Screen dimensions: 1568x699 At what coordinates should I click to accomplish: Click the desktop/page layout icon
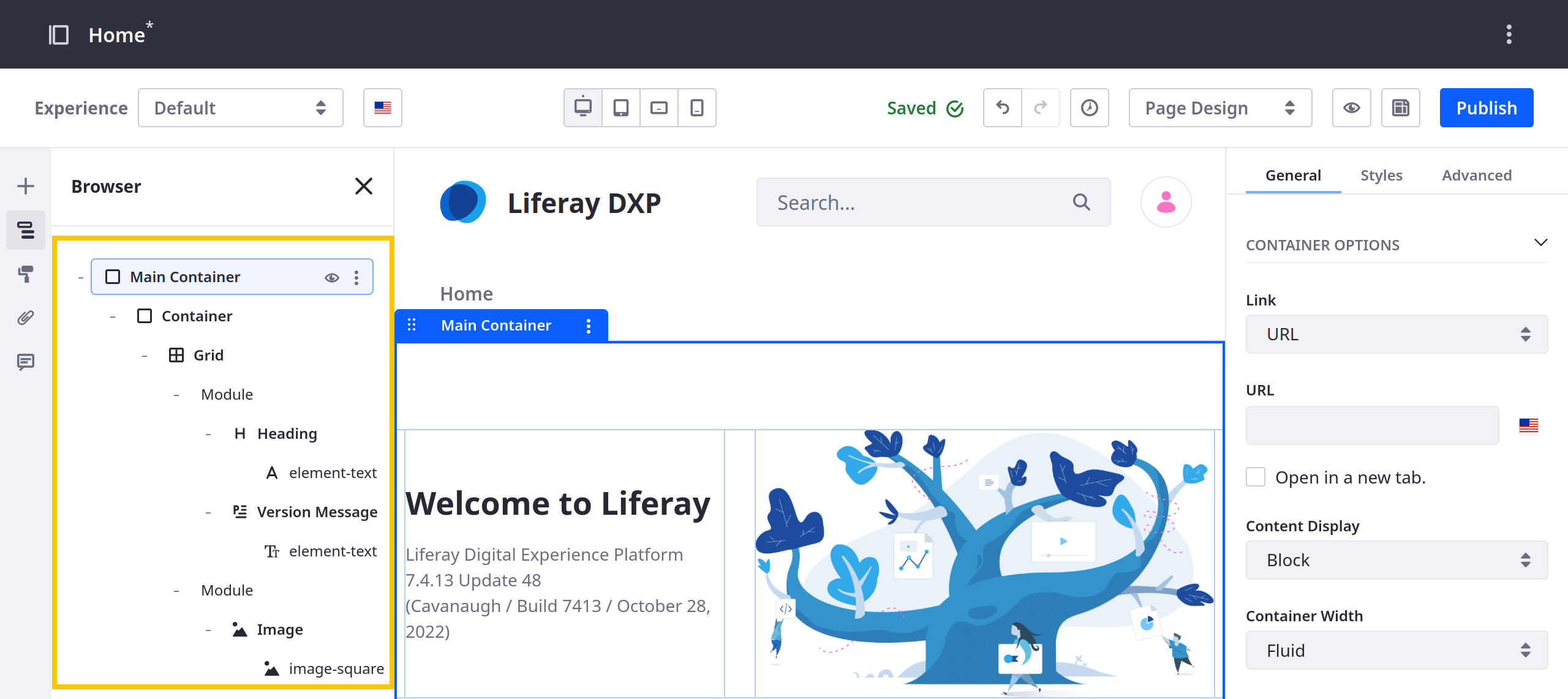[582, 107]
